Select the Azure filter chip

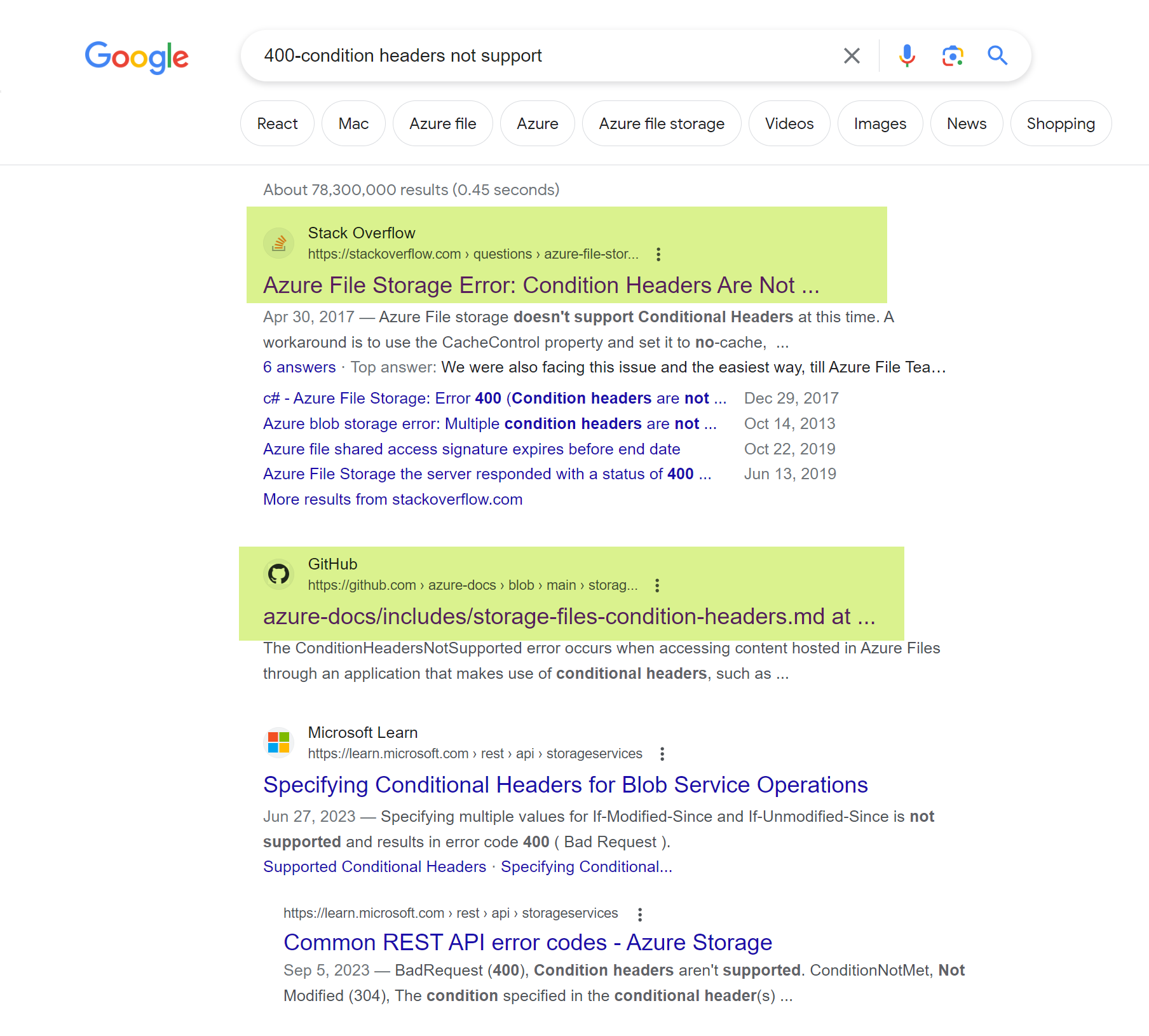click(537, 123)
